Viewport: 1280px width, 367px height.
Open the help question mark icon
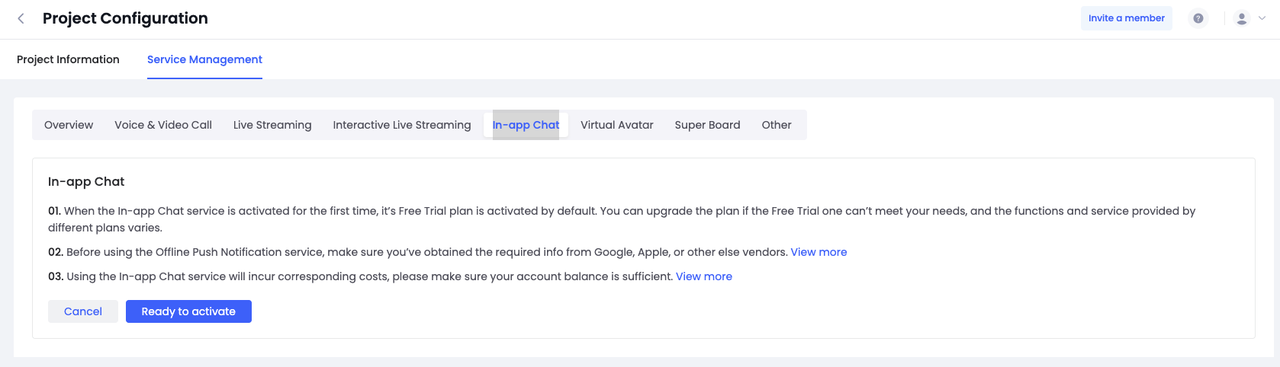coord(1198,18)
